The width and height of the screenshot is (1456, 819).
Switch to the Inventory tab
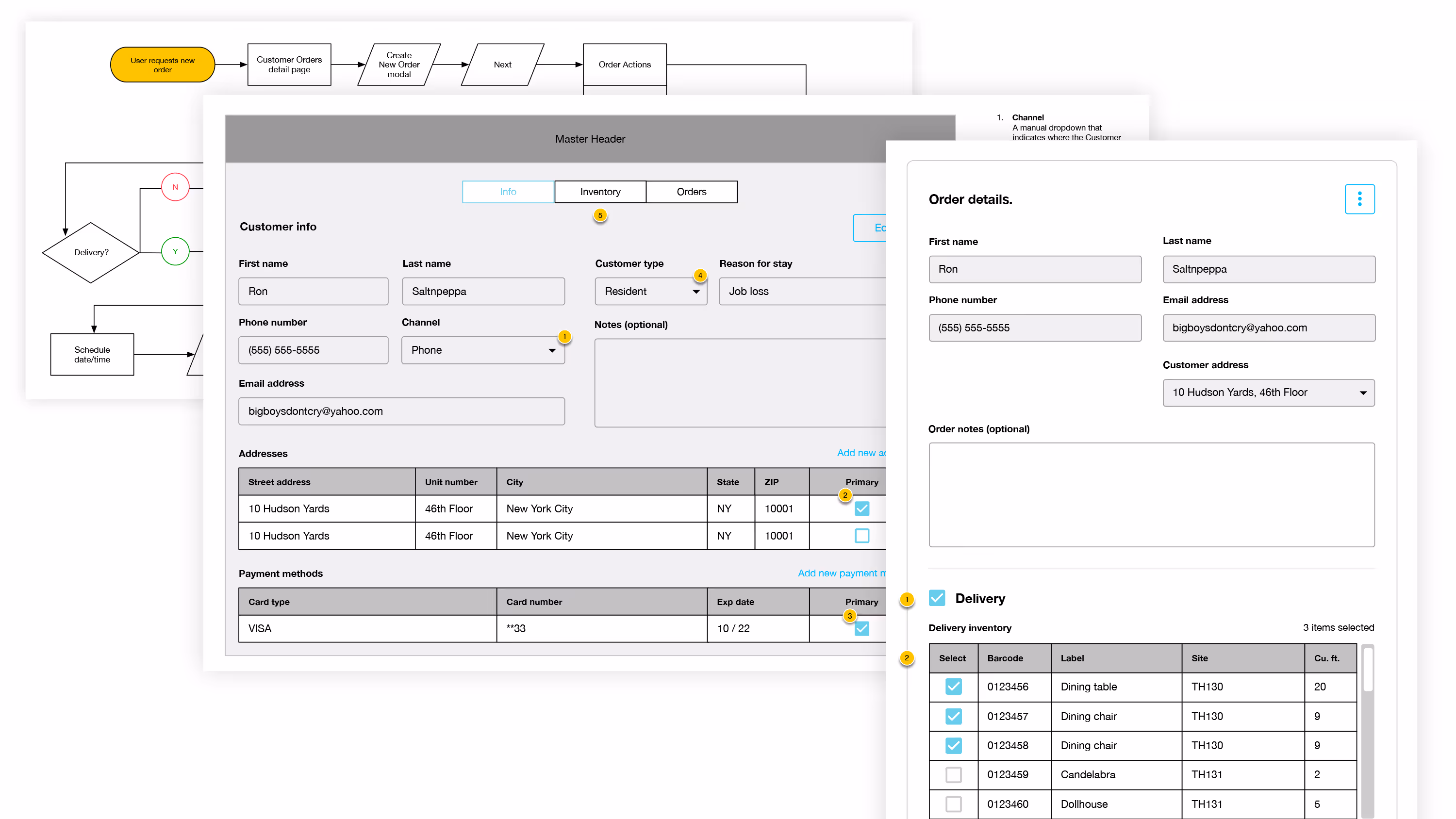(x=600, y=192)
